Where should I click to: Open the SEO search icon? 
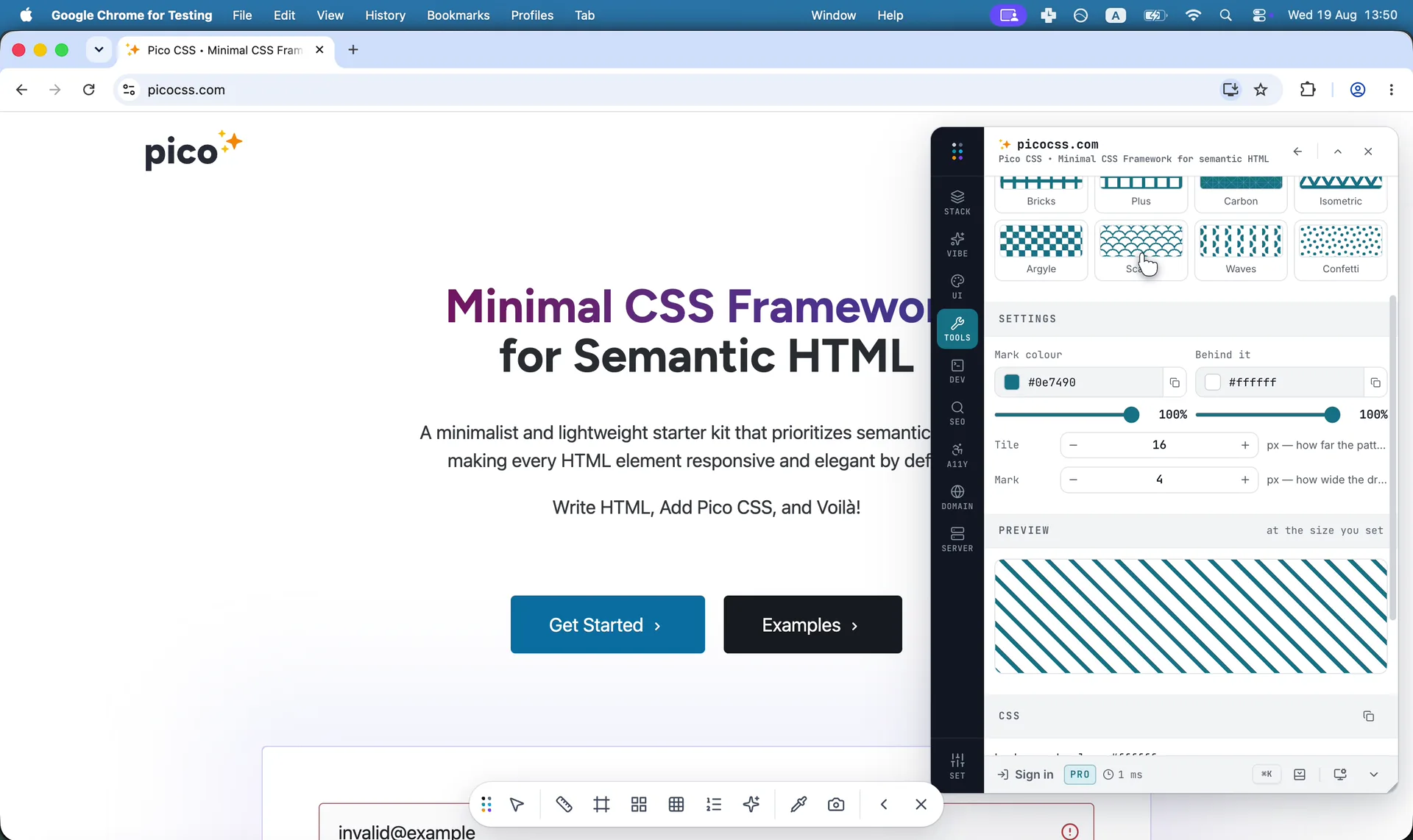point(957,413)
